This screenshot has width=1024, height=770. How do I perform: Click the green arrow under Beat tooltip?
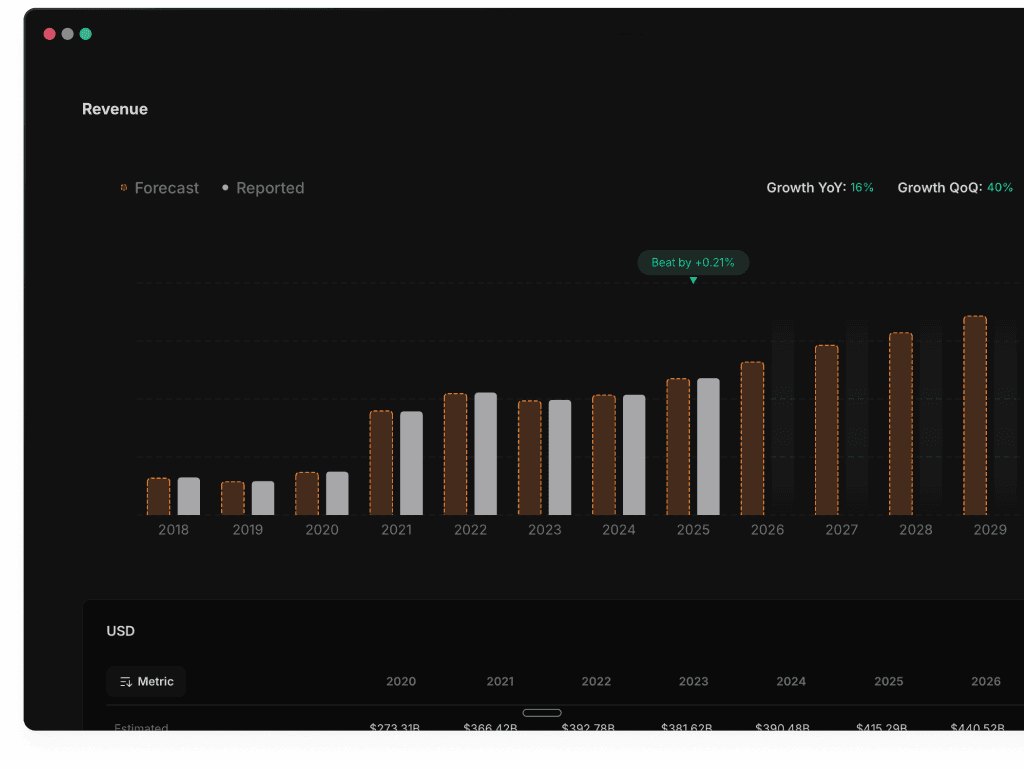(694, 280)
